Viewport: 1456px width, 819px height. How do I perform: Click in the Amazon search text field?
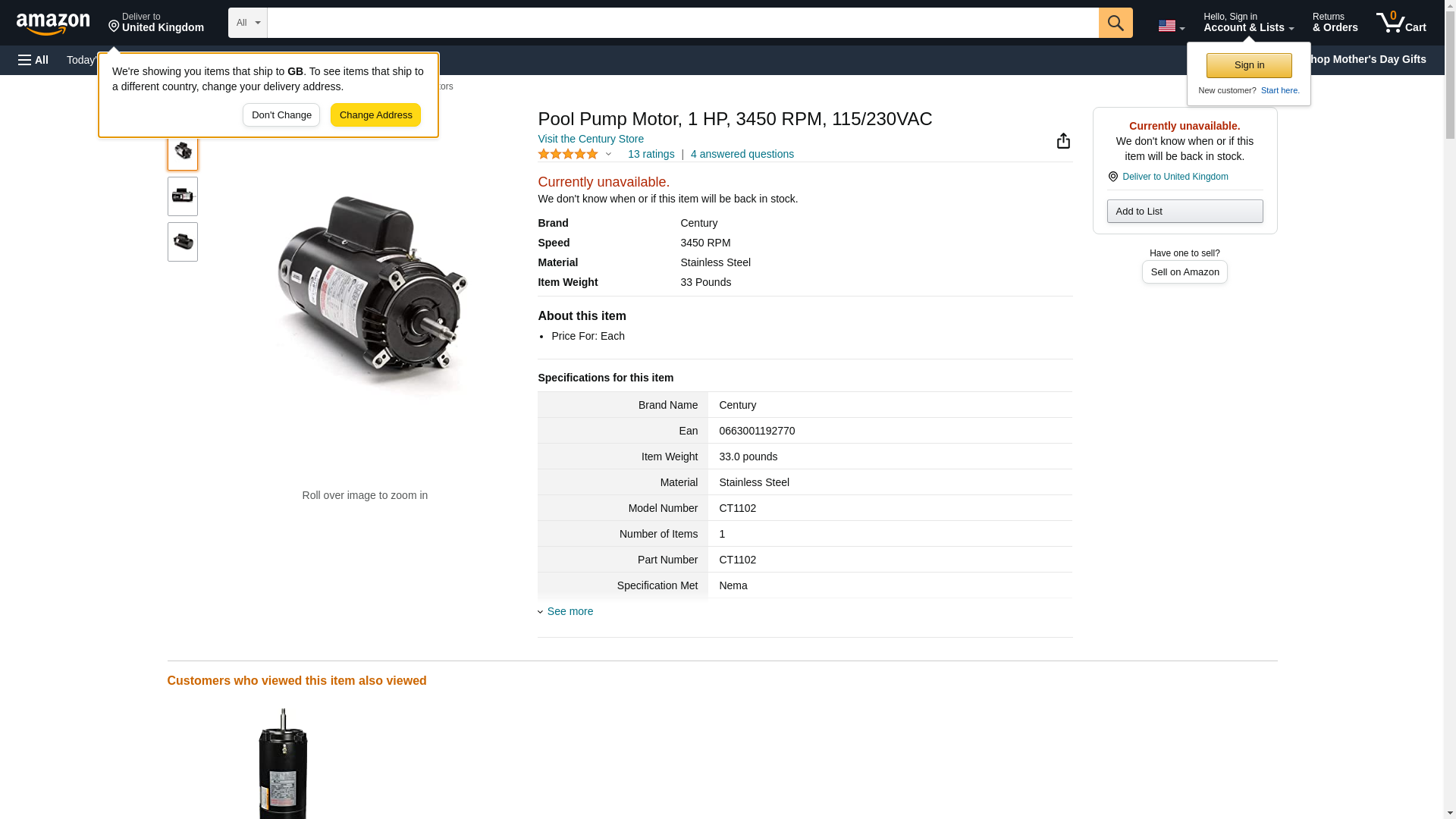pyautogui.click(x=682, y=23)
